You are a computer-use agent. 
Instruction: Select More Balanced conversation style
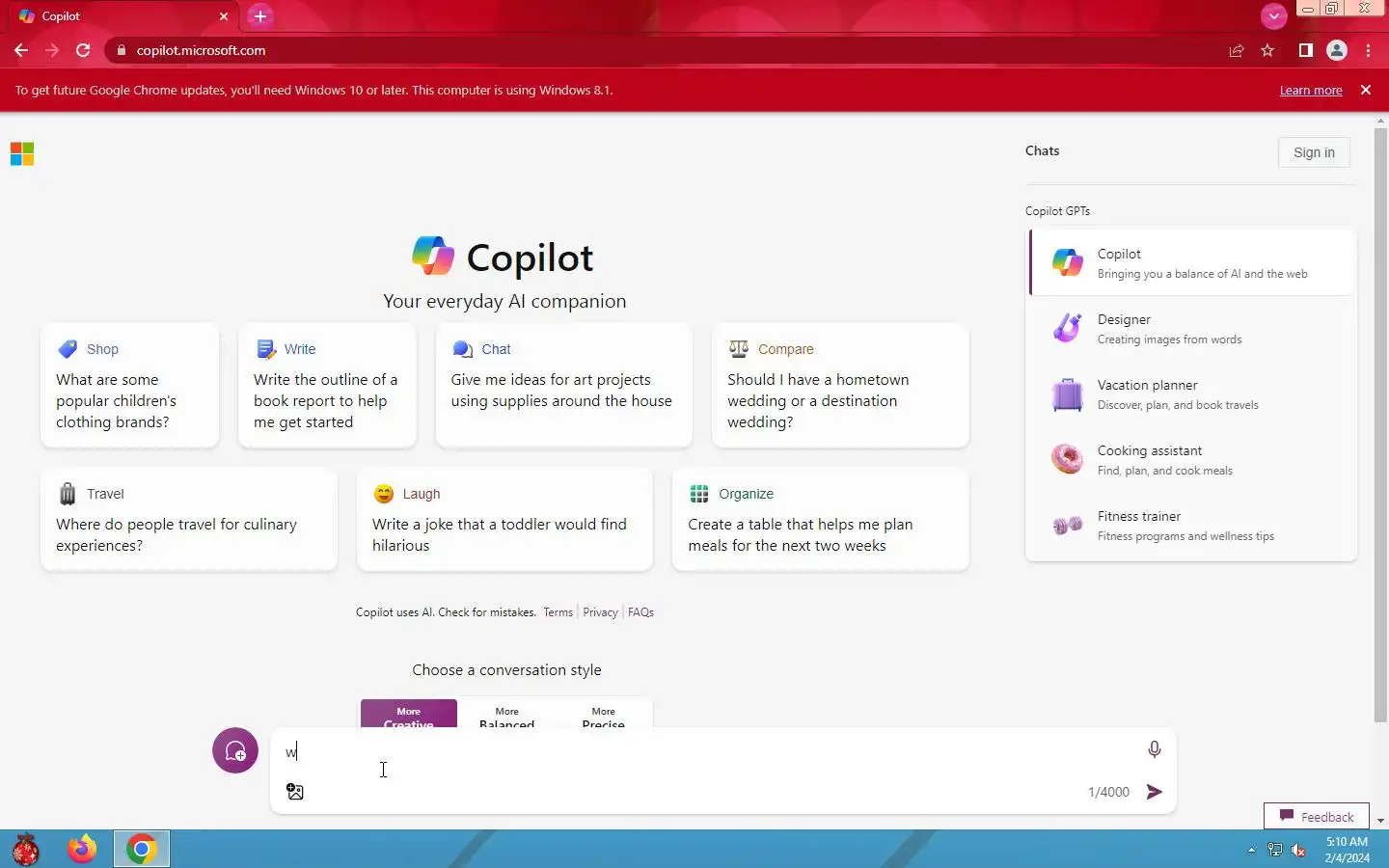tap(506, 714)
